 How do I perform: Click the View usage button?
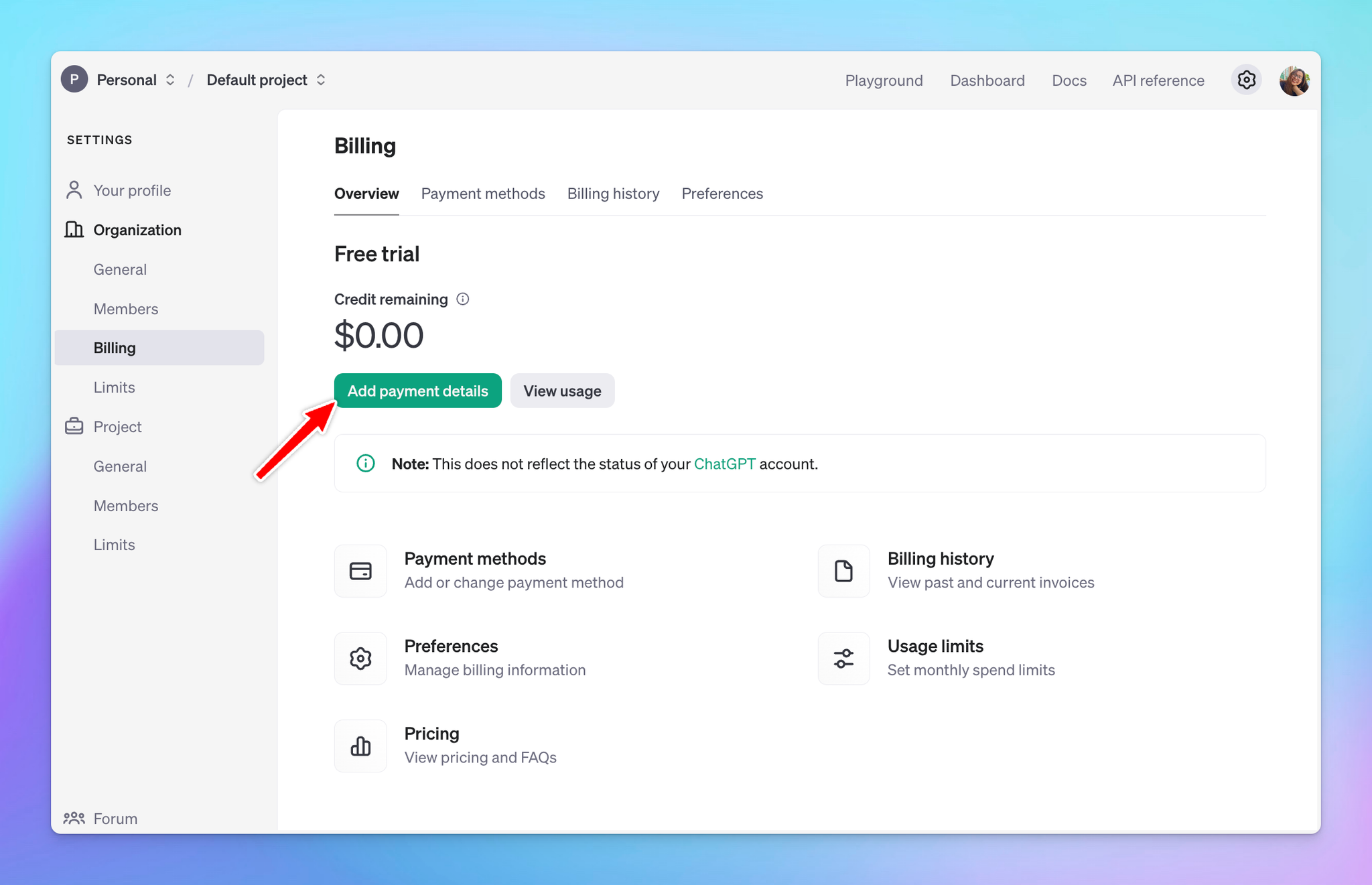(x=562, y=391)
